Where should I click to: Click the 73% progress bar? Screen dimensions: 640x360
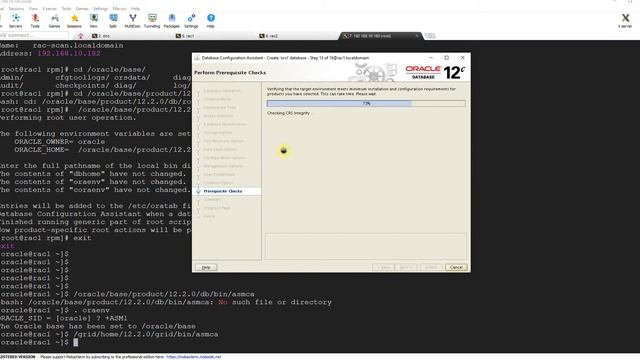(x=366, y=104)
